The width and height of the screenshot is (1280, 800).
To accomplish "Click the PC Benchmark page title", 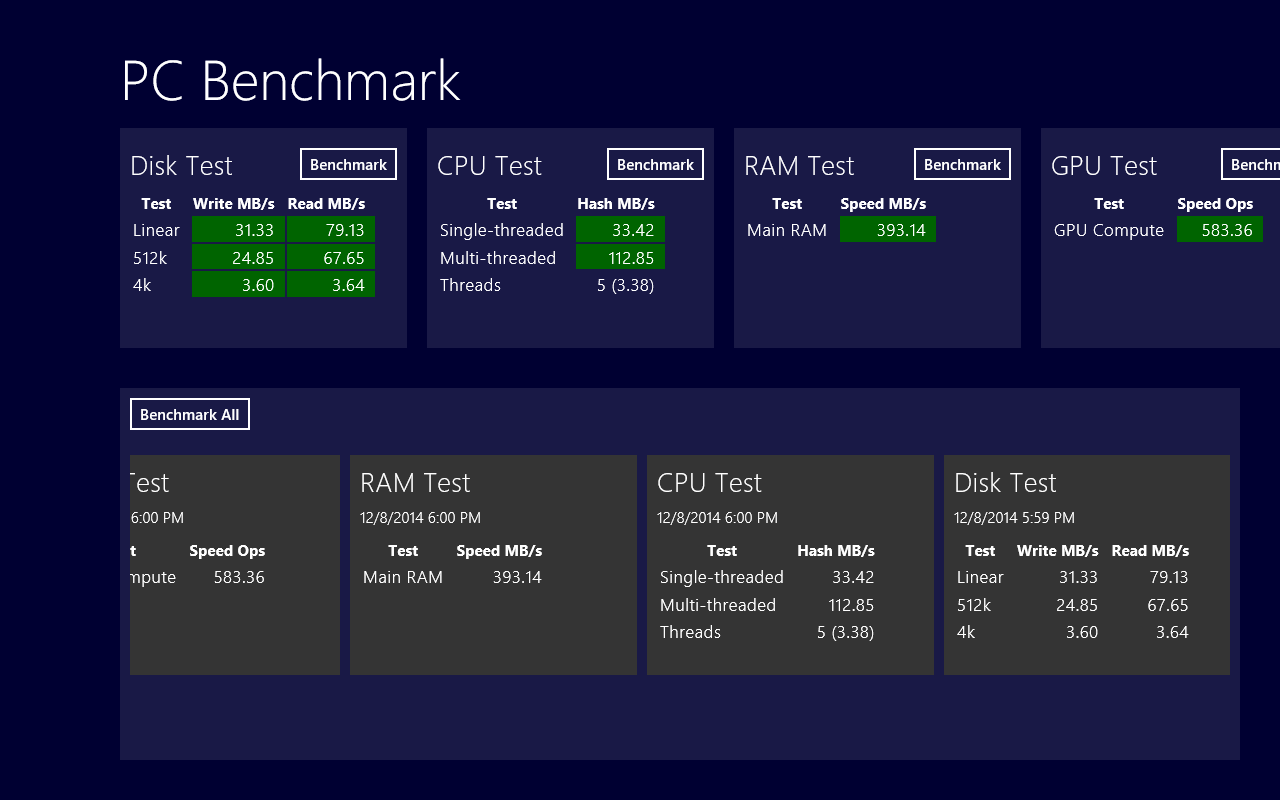I will (x=290, y=81).
